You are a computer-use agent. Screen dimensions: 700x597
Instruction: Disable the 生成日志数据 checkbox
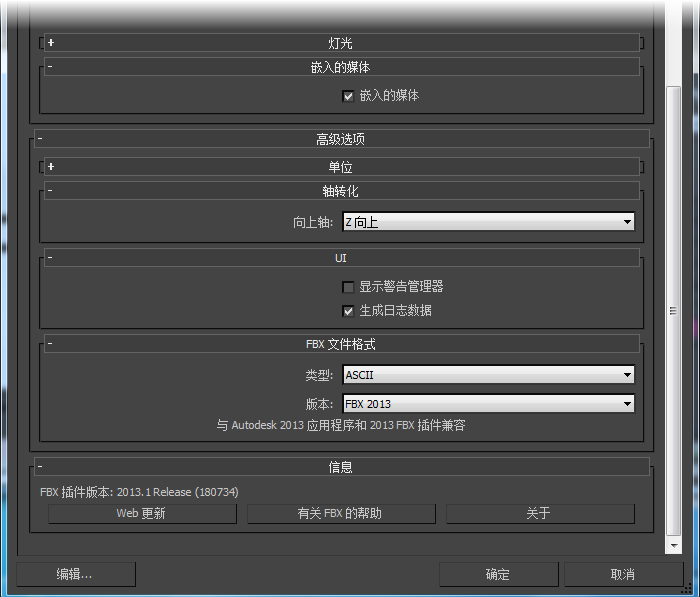coord(348,311)
